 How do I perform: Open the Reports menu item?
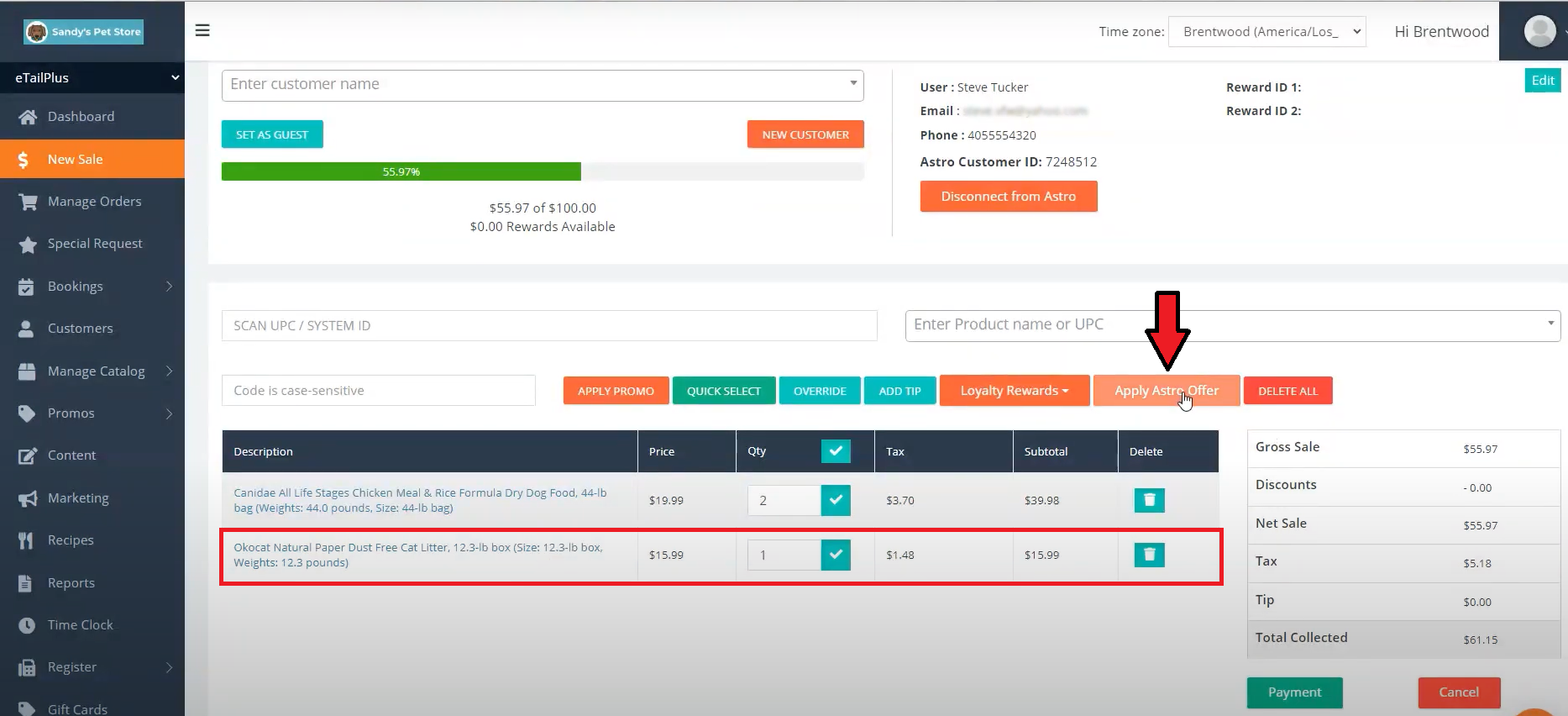[x=71, y=583]
